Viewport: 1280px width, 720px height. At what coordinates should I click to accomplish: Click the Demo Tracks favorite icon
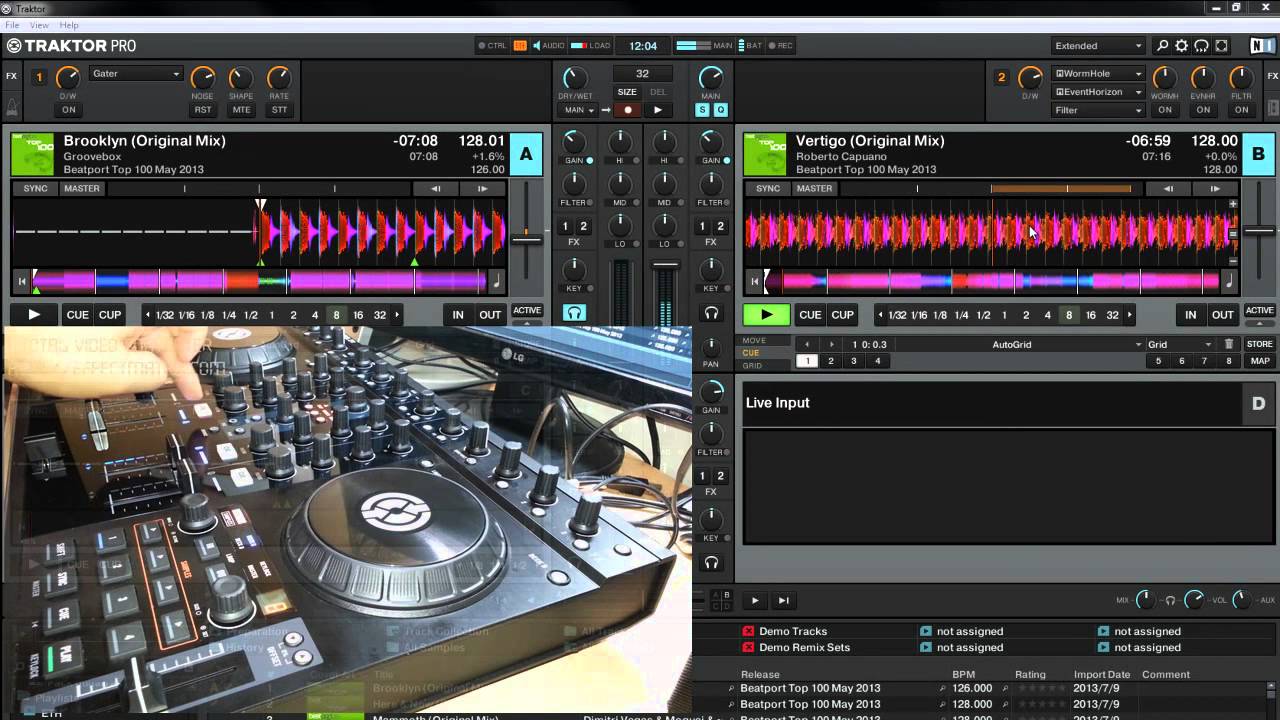coord(748,632)
